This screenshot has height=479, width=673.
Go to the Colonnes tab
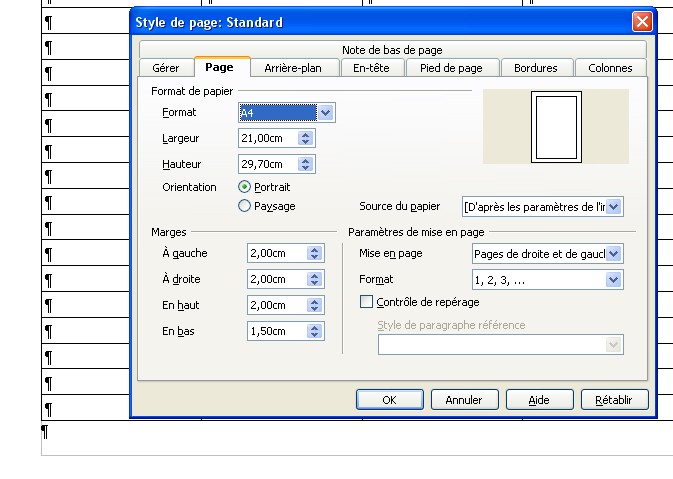[x=610, y=68]
